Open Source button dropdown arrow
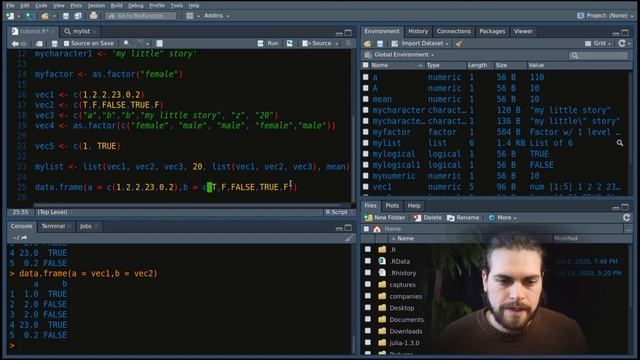This screenshot has width=640, height=360. coord(337,43)
